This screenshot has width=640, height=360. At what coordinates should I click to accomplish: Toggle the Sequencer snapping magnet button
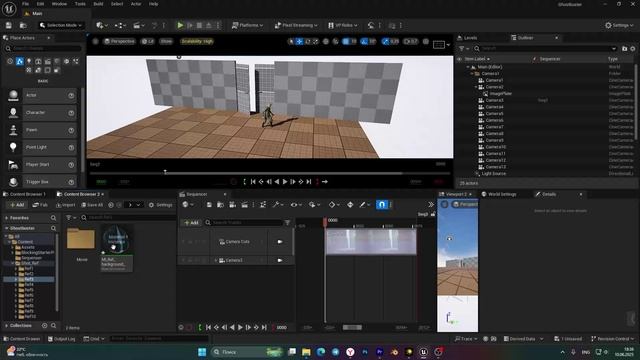point(381,204)
